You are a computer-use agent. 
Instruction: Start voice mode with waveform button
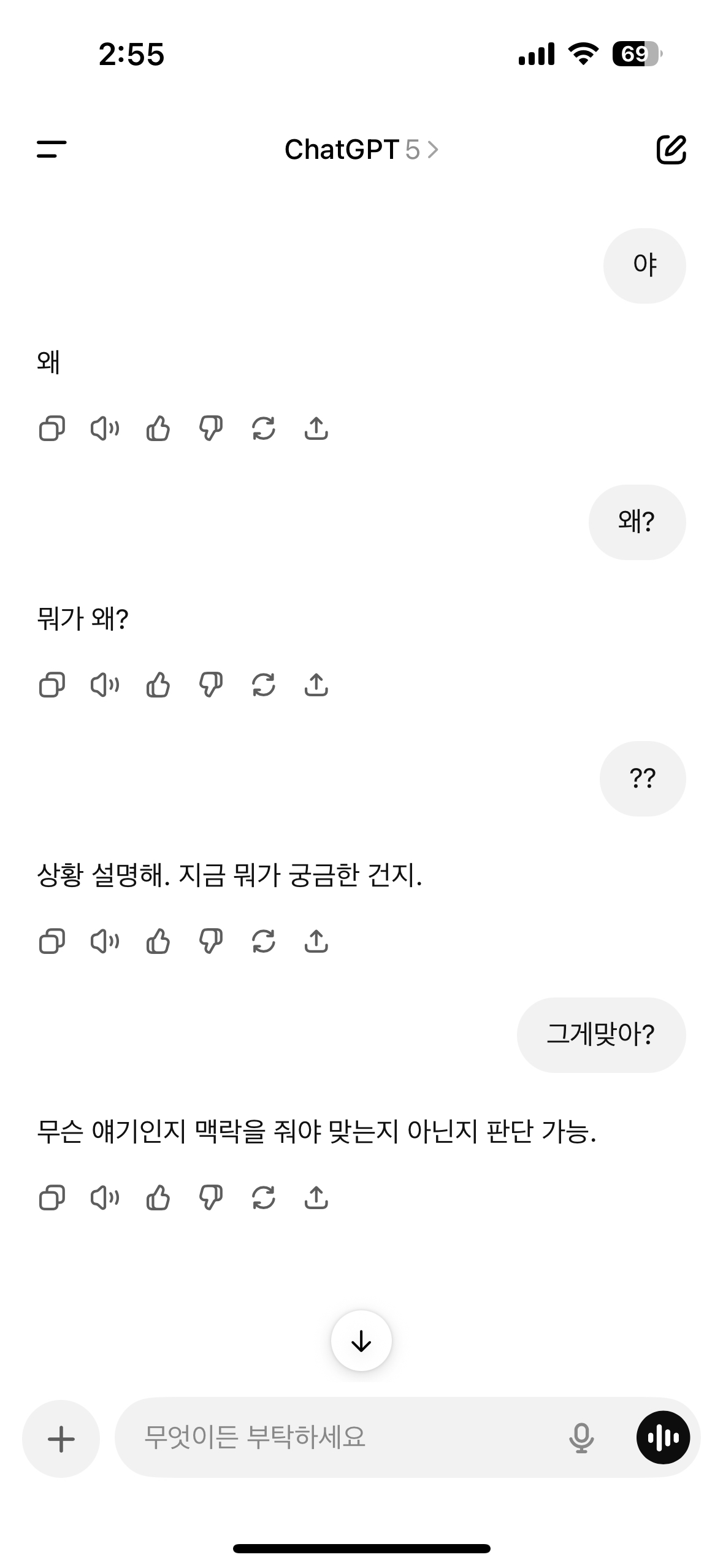[663, 1437]
